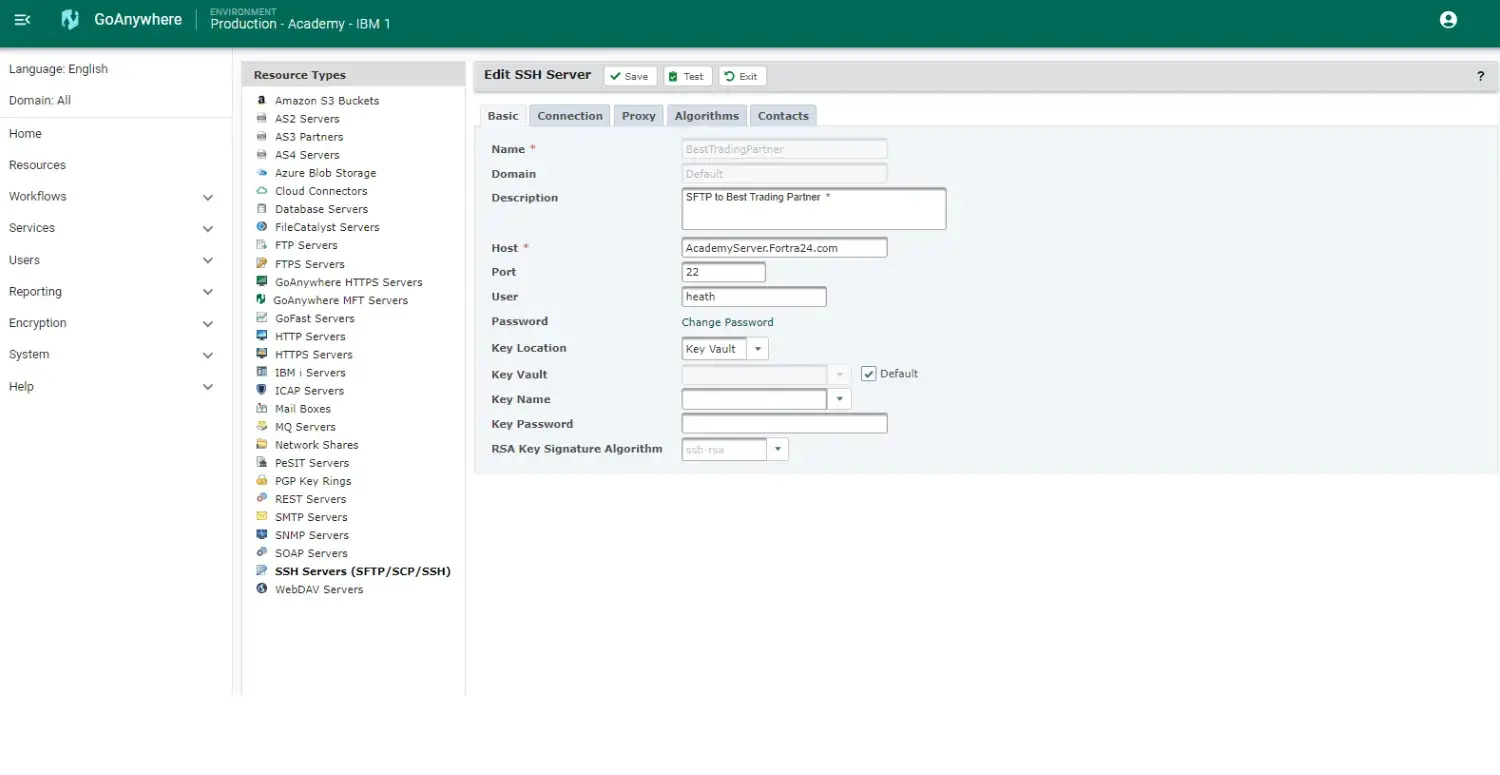Uncheck the Default checkbox for Key Vault

coord(868,373)
